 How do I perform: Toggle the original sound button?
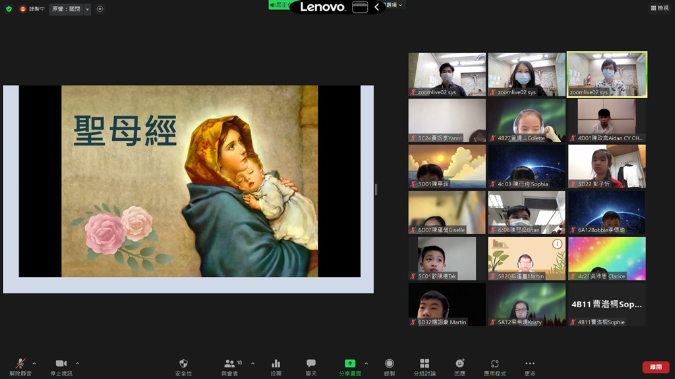[66, 9]
